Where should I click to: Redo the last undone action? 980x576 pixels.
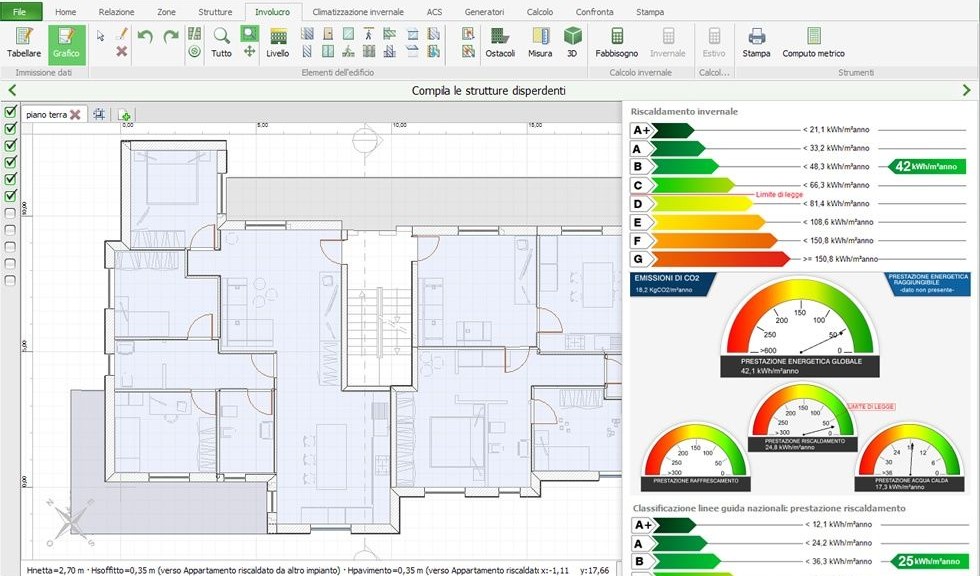click(171, 36)
